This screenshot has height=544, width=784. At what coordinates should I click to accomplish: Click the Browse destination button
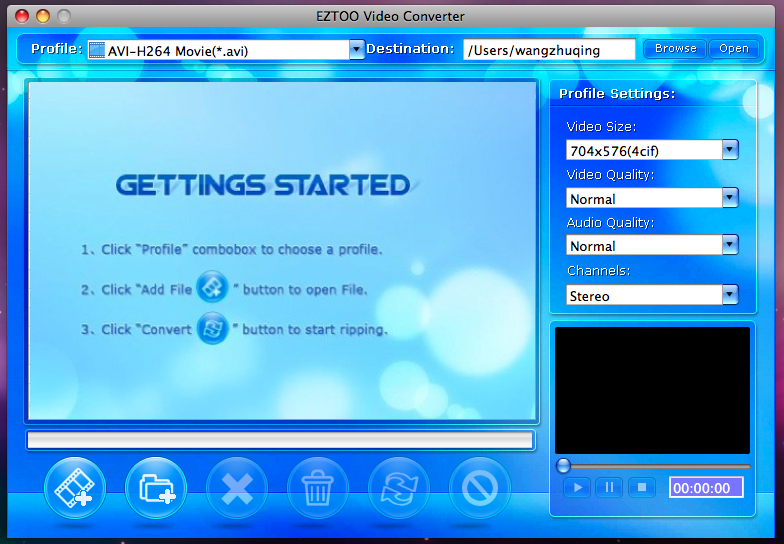[675, 48]
